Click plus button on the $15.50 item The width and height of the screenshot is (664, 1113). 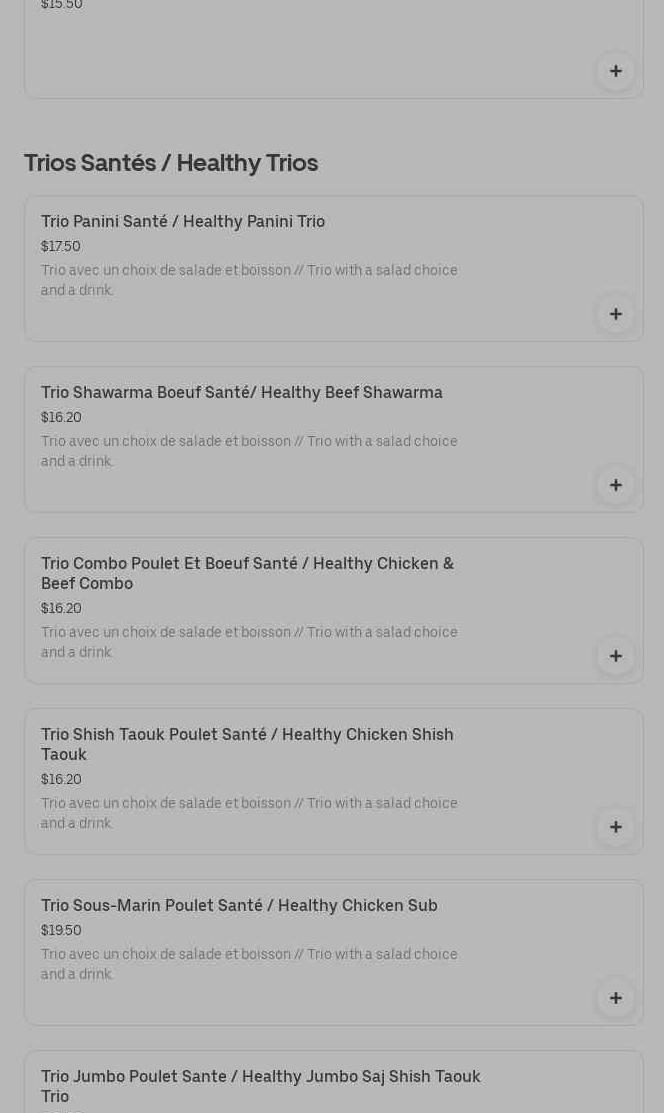(616, 71)
